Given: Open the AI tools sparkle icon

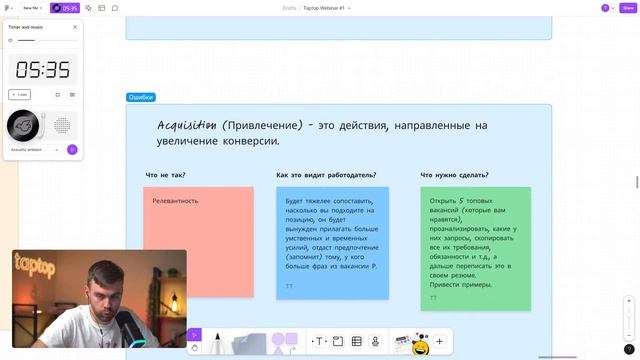Looking at the screenshot, I should tap(88, 8).
